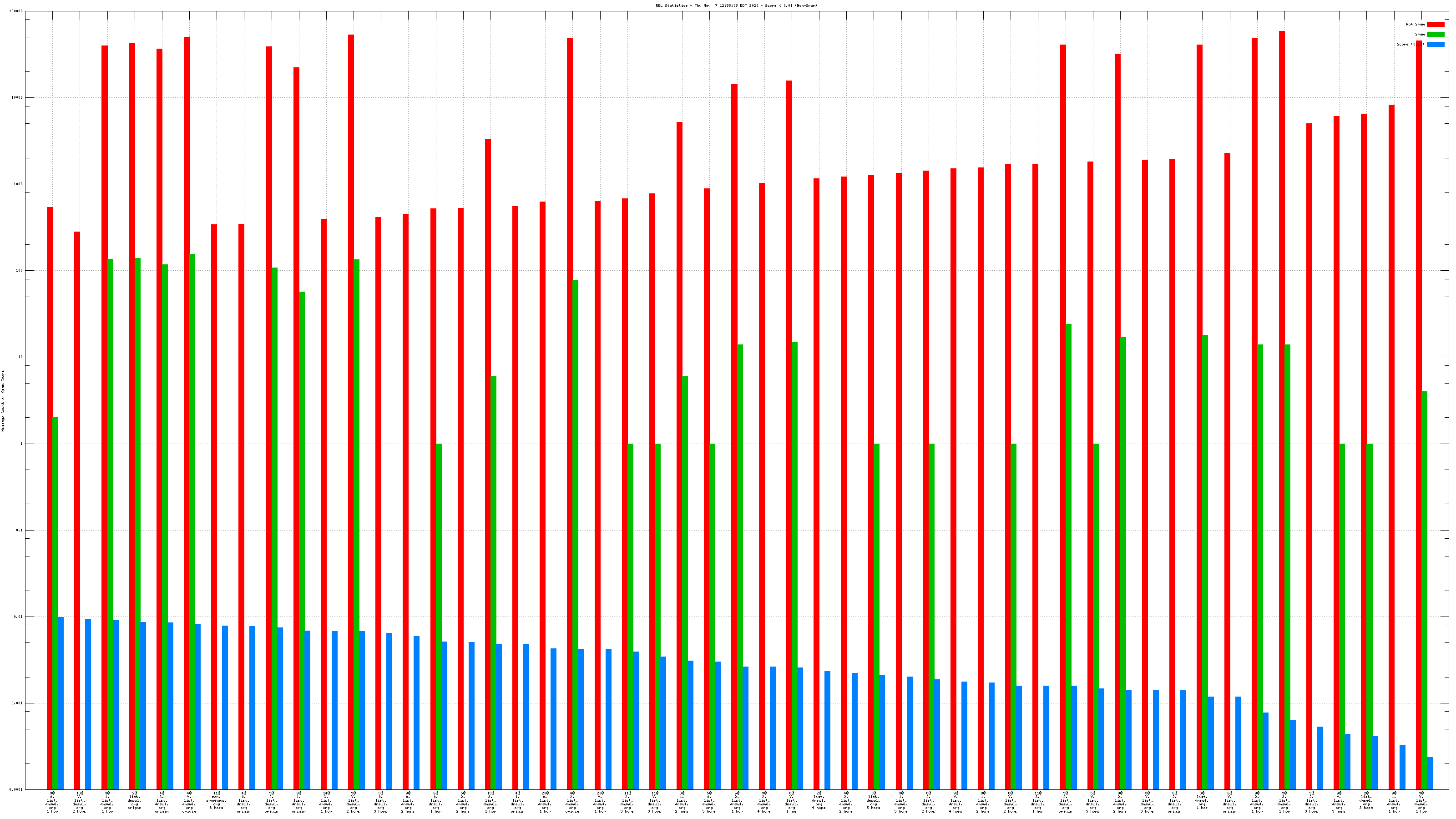Image resolution: width=1456 pixels, height=819 pixels.
Task: Click the green Spam legend swatch
Action: click(1435, 35)
